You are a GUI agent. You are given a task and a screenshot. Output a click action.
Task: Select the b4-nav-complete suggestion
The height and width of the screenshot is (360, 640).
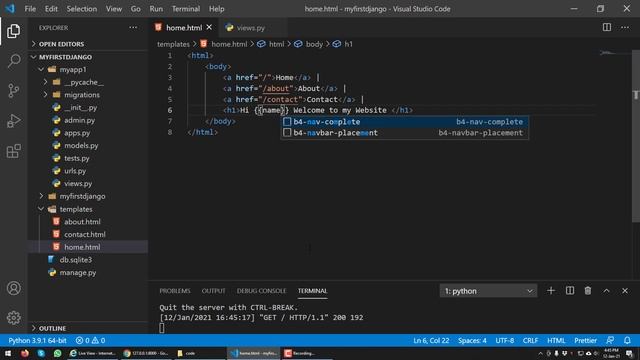tap(404, 122)
